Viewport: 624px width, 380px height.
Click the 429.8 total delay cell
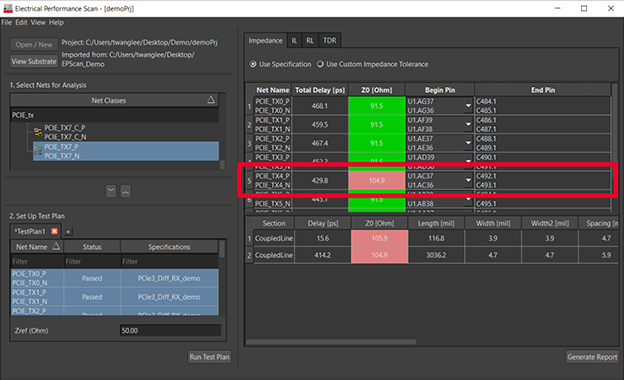coord(320,180)
